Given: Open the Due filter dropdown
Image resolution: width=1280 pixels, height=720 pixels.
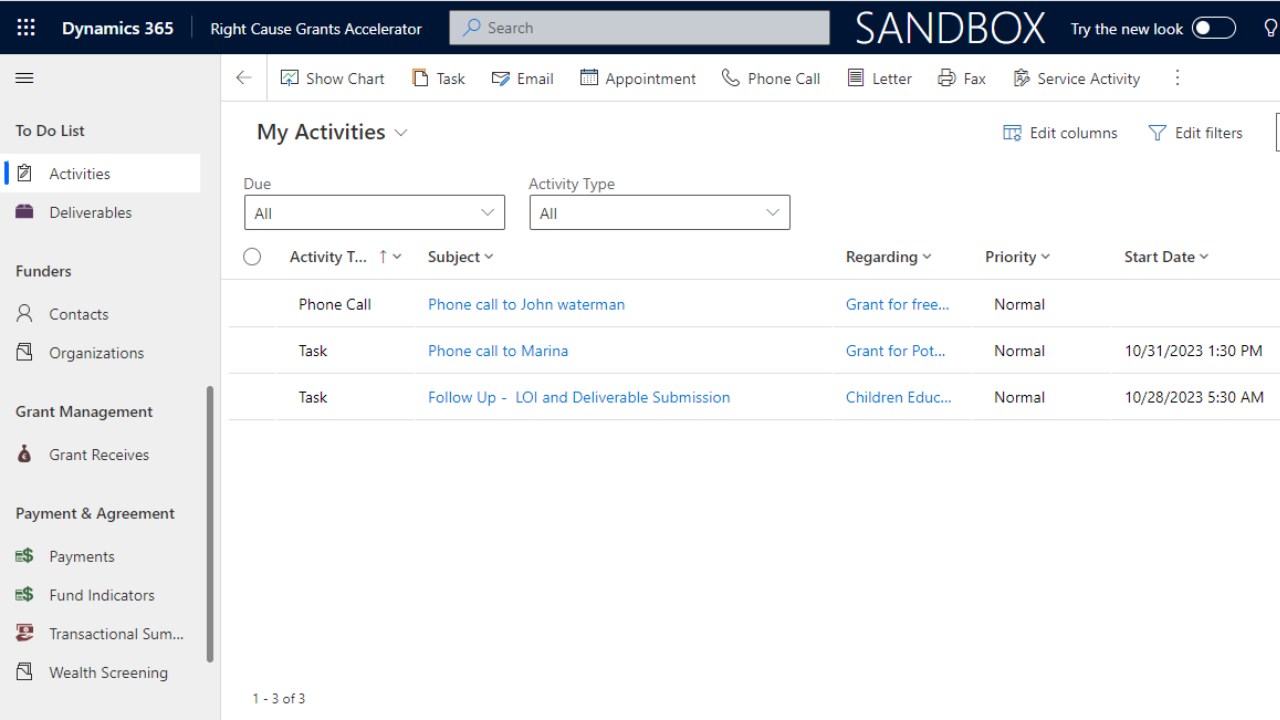Looking at the screenshot, I should [x=374, y=213].
